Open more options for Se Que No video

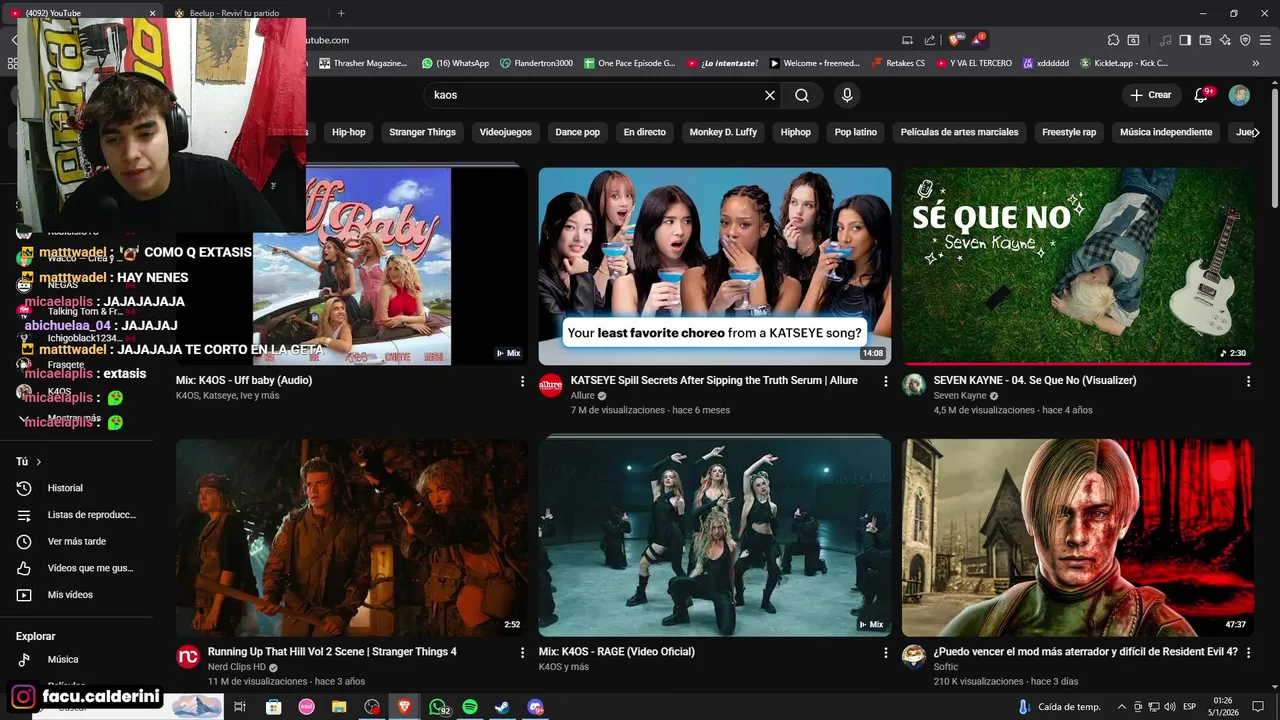[x=1248, y=381]
